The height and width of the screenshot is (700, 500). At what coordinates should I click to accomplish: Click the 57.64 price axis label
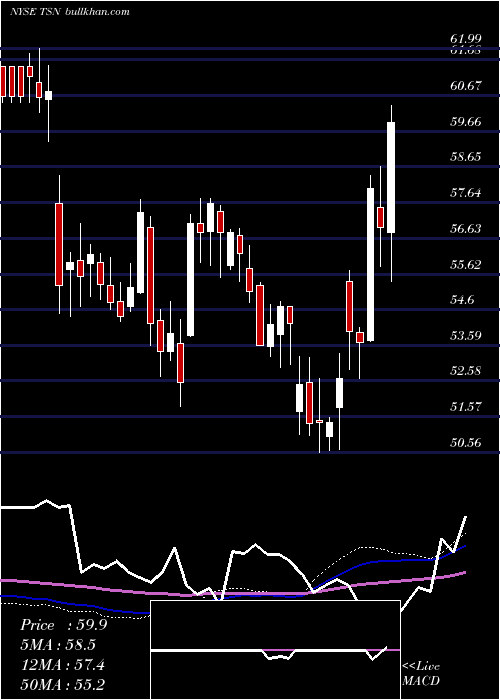point(465,193)
